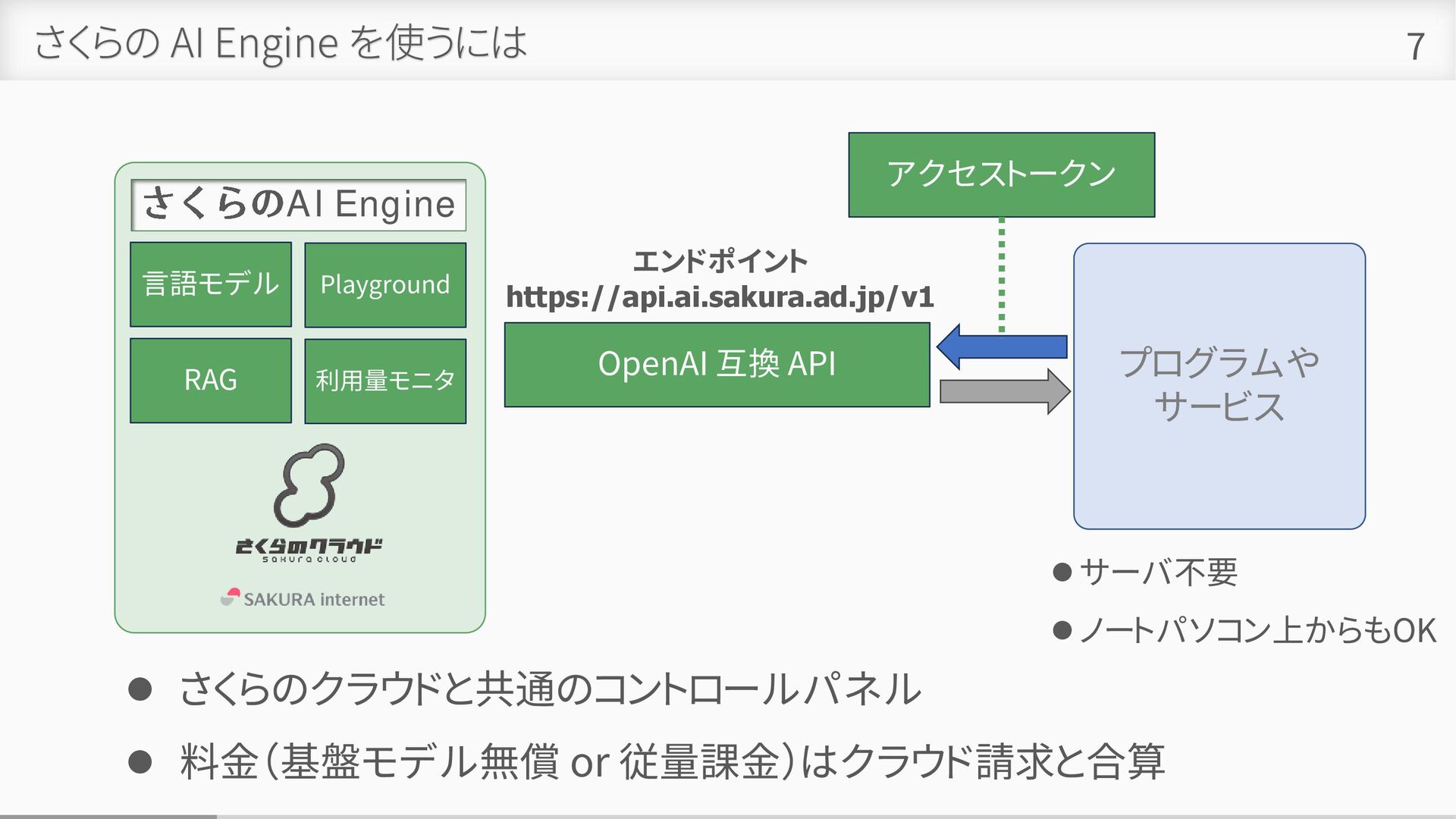
Task: Click the プログラムやサービス blue box
Action: click(1219, 385)
